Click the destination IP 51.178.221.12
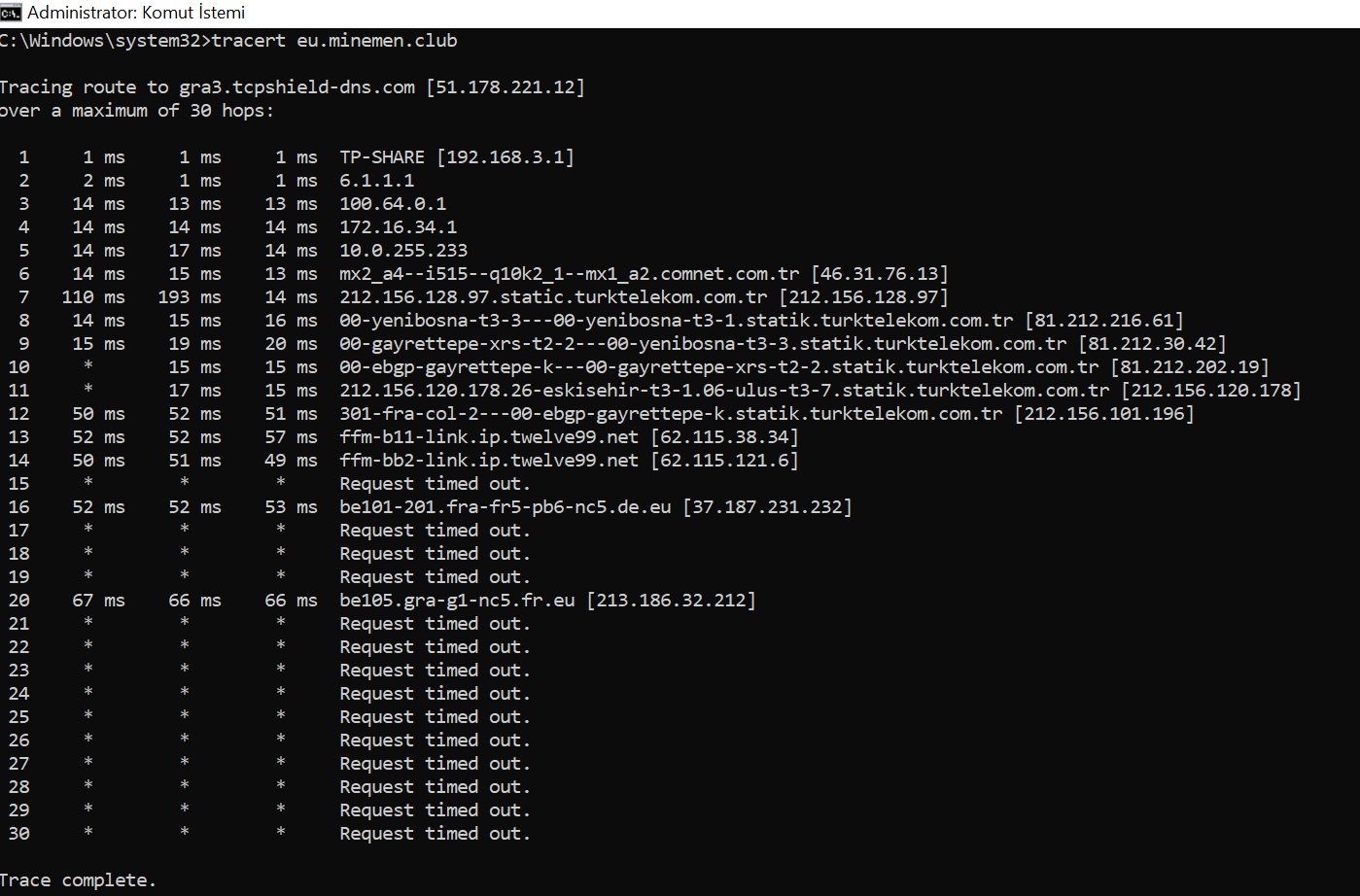The width and height of the screenshot is (1360, 896). coord(506,87)
